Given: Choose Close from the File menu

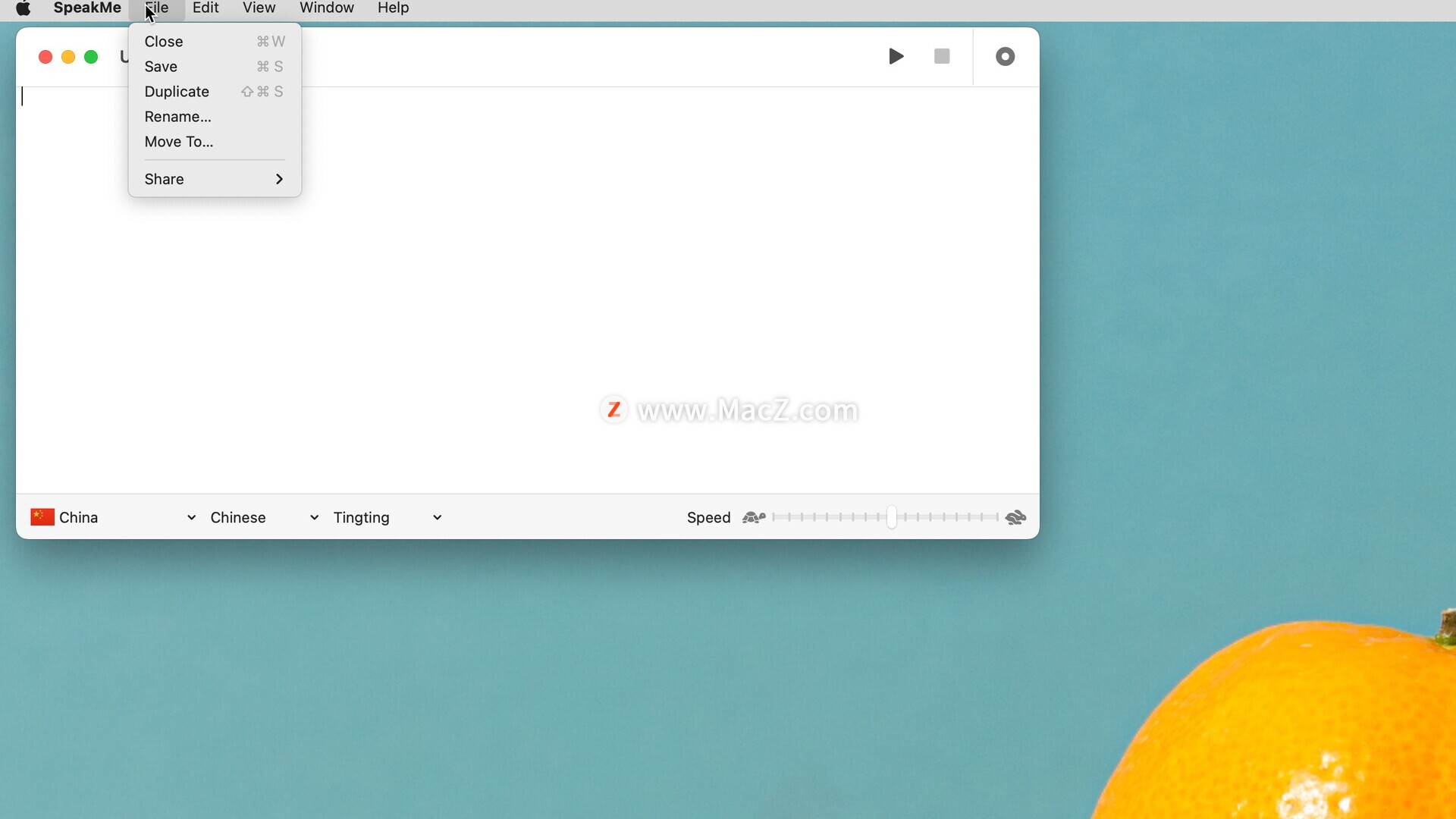Looking at the screenshot, I should [215, 42].
